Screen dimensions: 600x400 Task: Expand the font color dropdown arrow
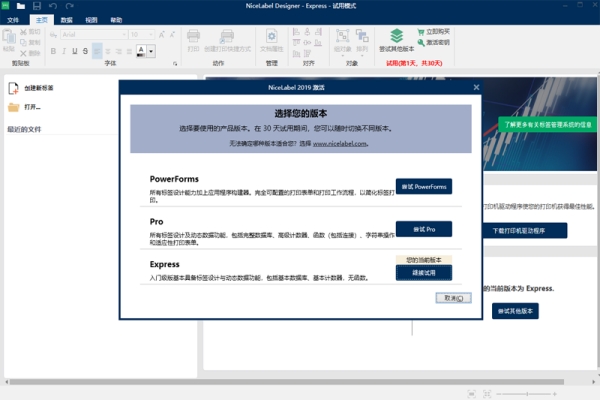point(152,50)
